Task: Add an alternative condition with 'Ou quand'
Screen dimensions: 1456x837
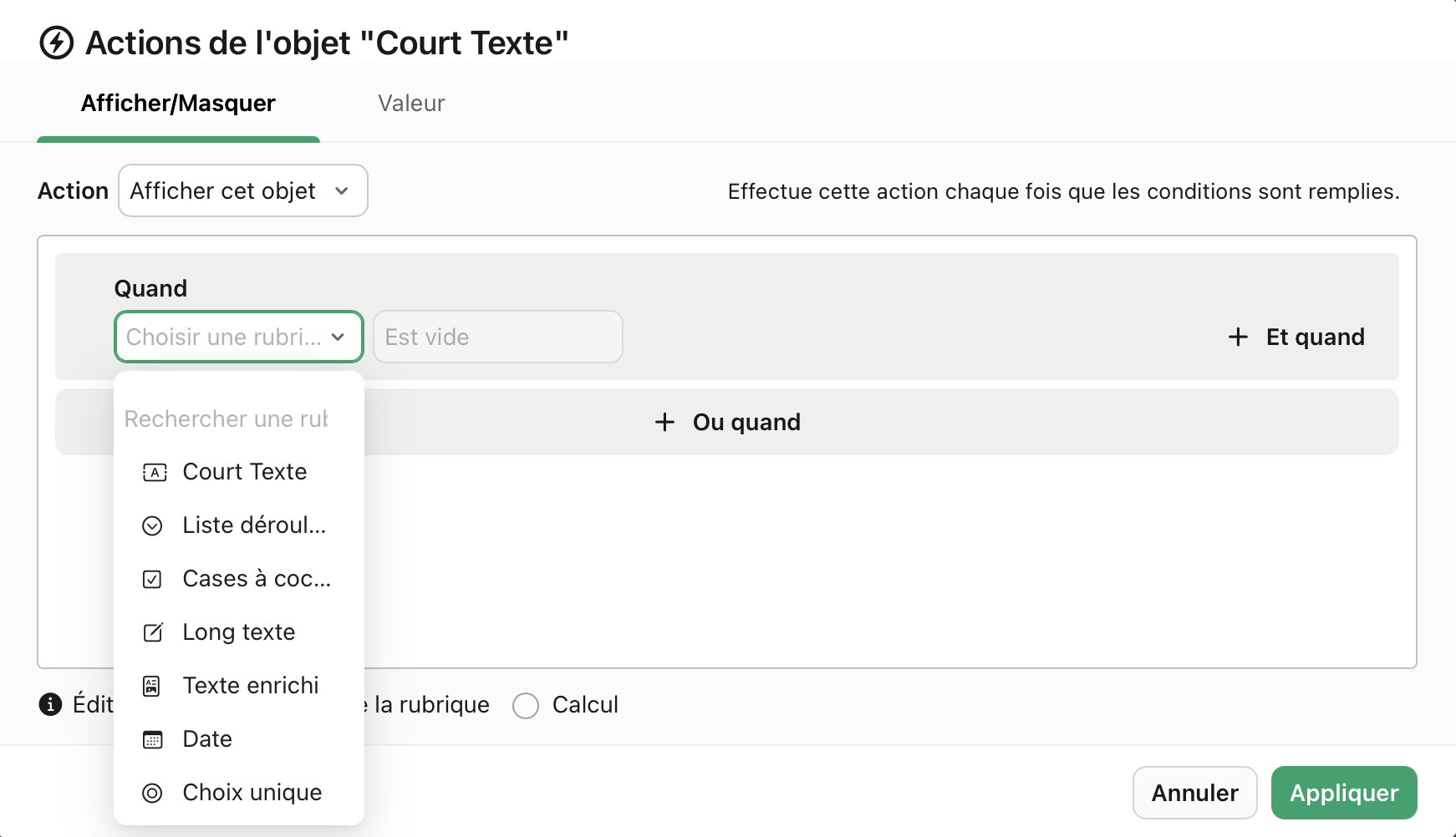Action: pyautogui.click(x=726, y=422)
